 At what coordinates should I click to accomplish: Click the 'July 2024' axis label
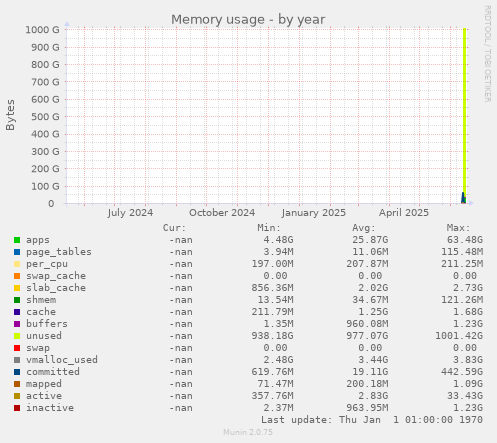click(130, 213)
